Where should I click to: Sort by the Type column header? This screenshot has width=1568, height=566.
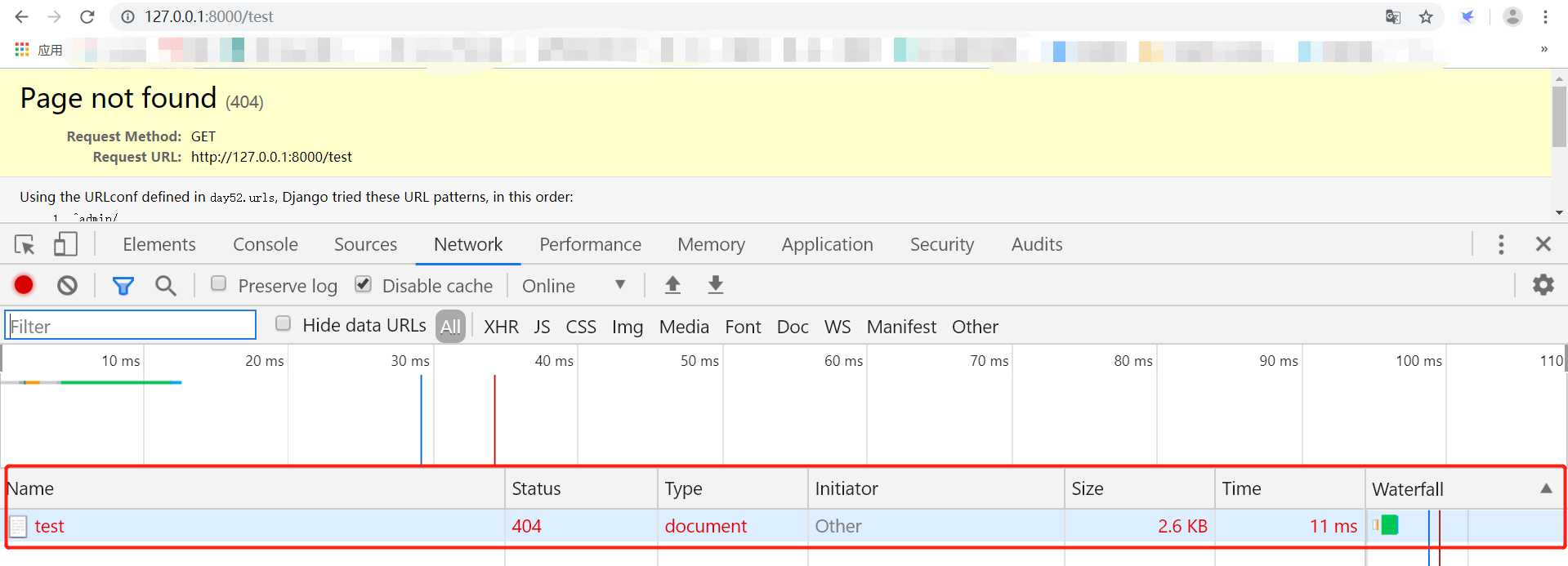pyautogui.click(x=733, y=488)
